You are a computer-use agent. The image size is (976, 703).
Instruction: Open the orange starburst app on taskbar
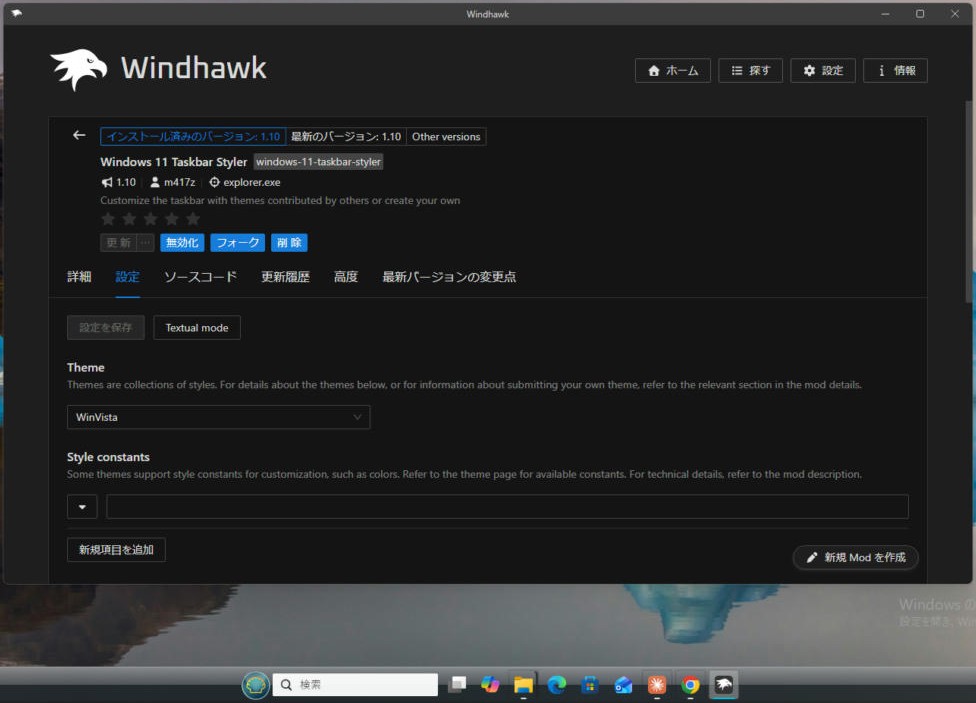pos(657,685)
